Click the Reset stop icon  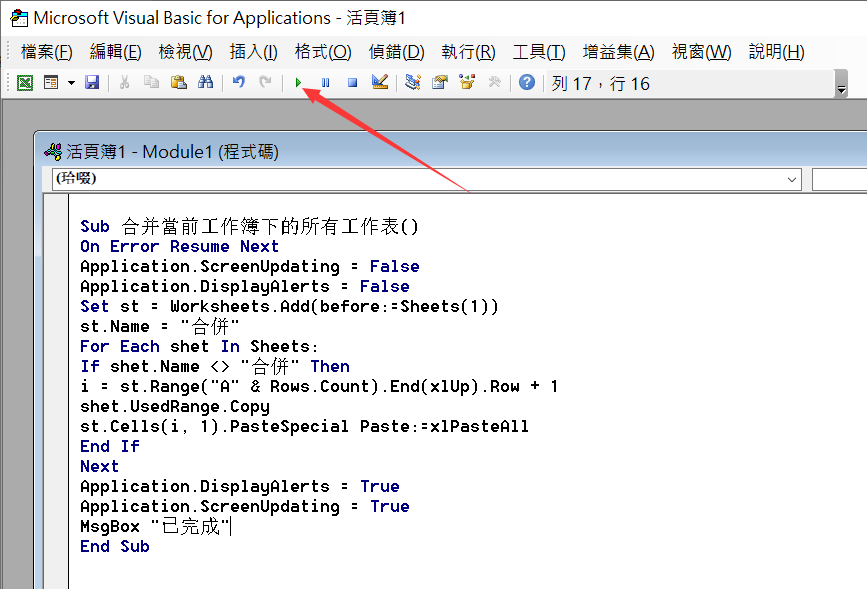(352, 83)
